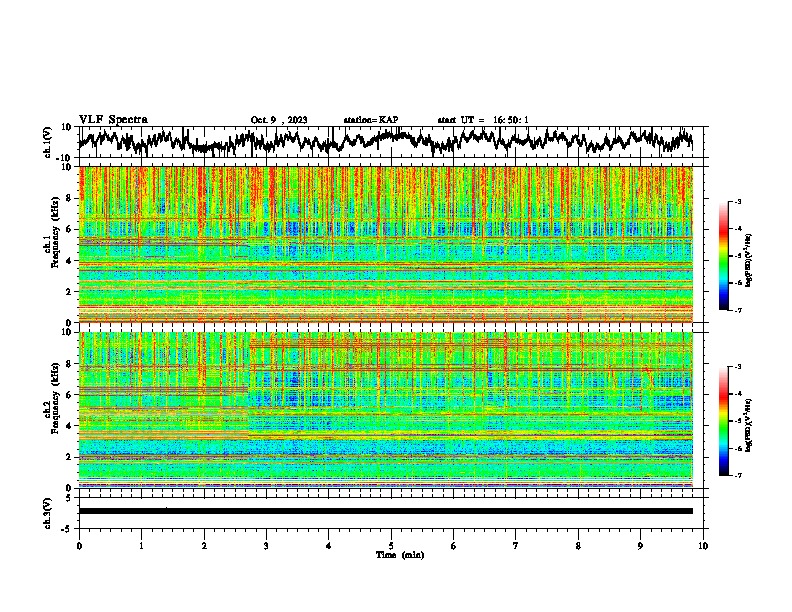Click the log(PSD) label beside ch.2 colorbar

(749, 426)
